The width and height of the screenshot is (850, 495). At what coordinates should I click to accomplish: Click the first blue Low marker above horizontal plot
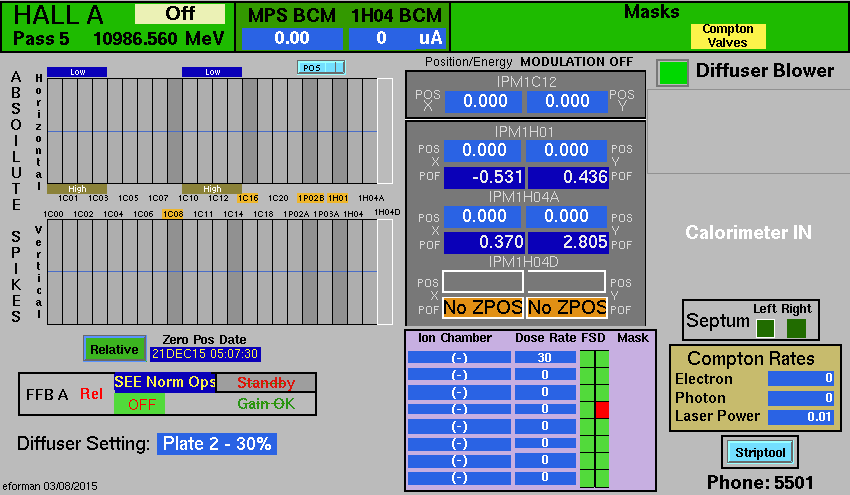(x=77, y=72)
